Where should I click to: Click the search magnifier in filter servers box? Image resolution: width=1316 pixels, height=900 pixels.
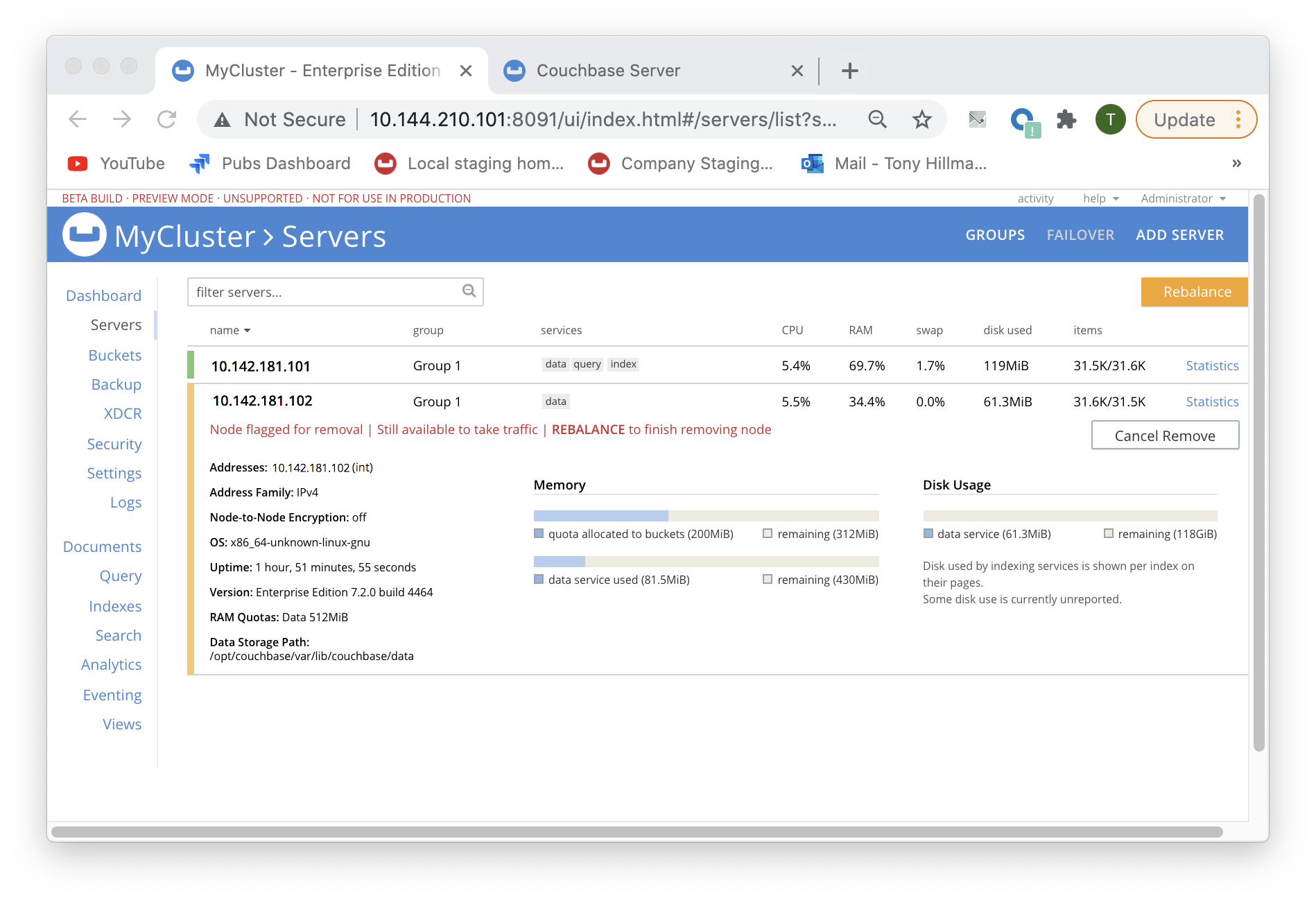pyautogui.click(x=469, y=291)
